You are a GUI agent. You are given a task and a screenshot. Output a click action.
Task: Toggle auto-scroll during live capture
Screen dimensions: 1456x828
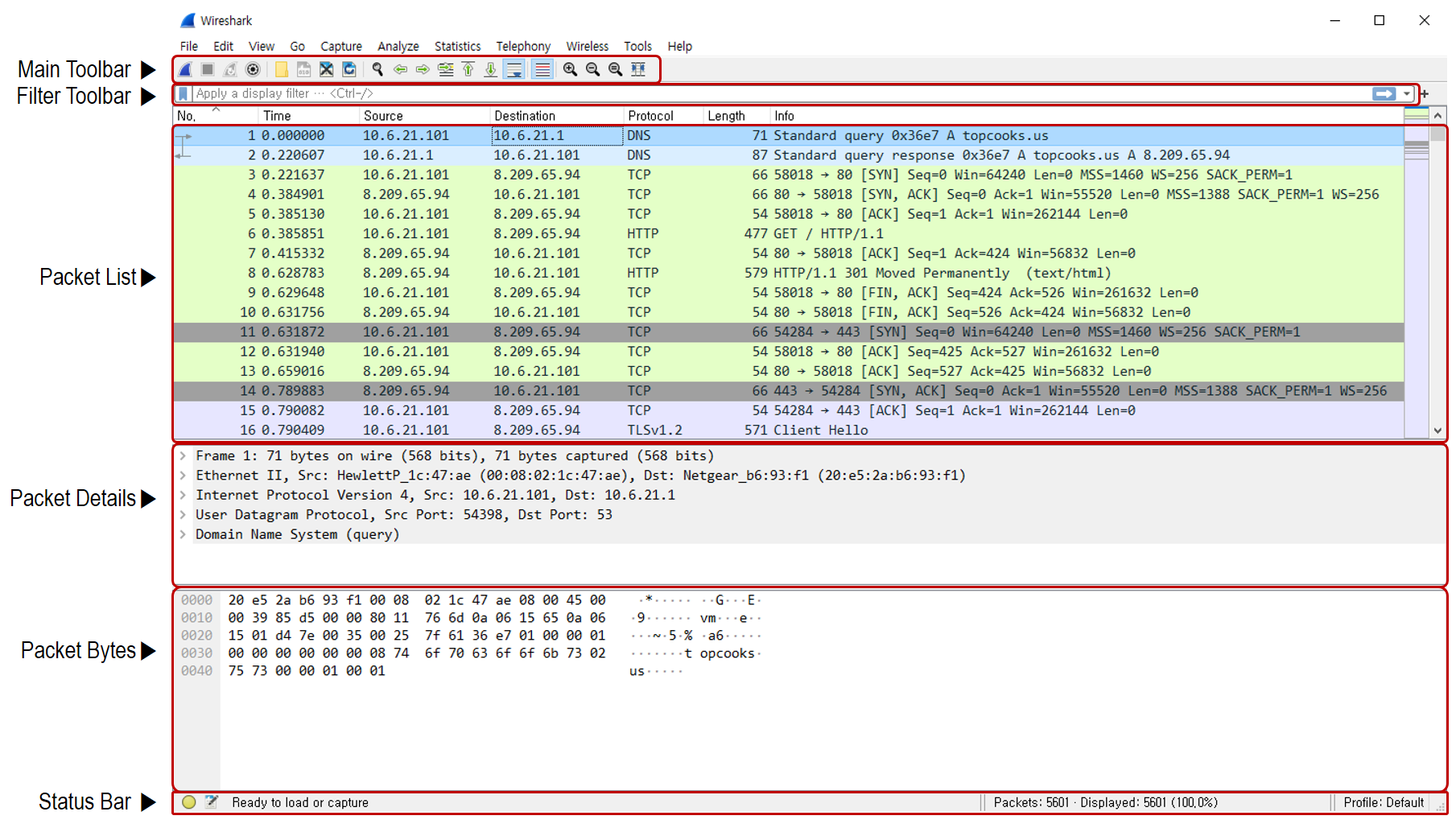(514, 70)
